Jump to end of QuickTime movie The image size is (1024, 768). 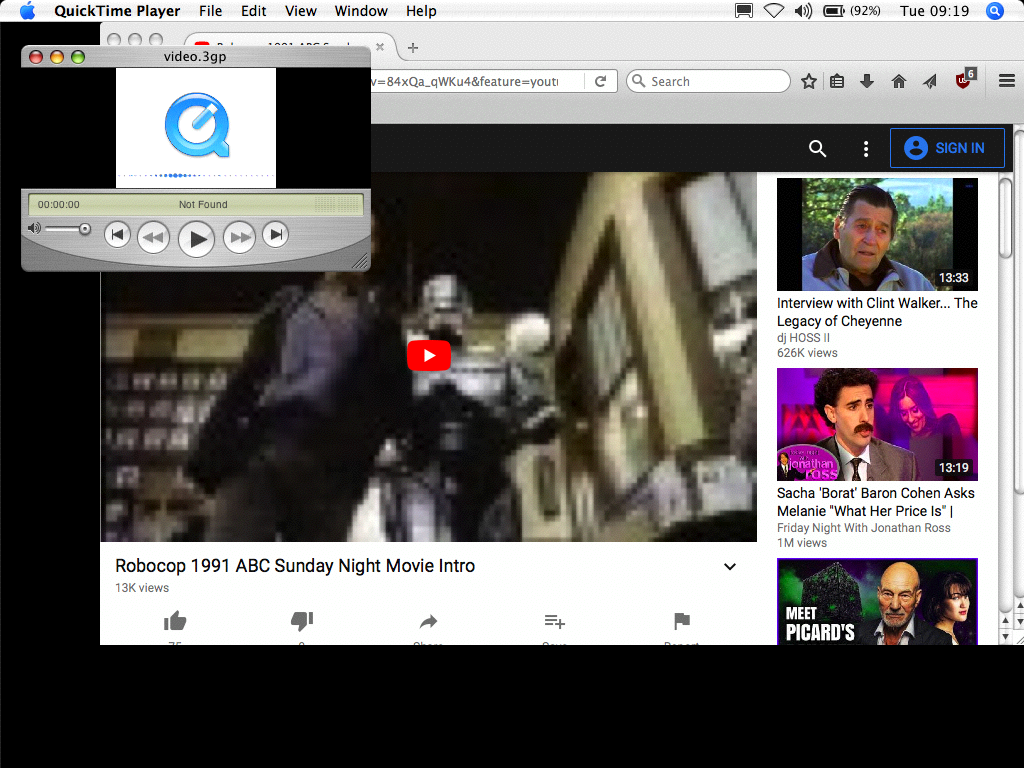point(276,235)
